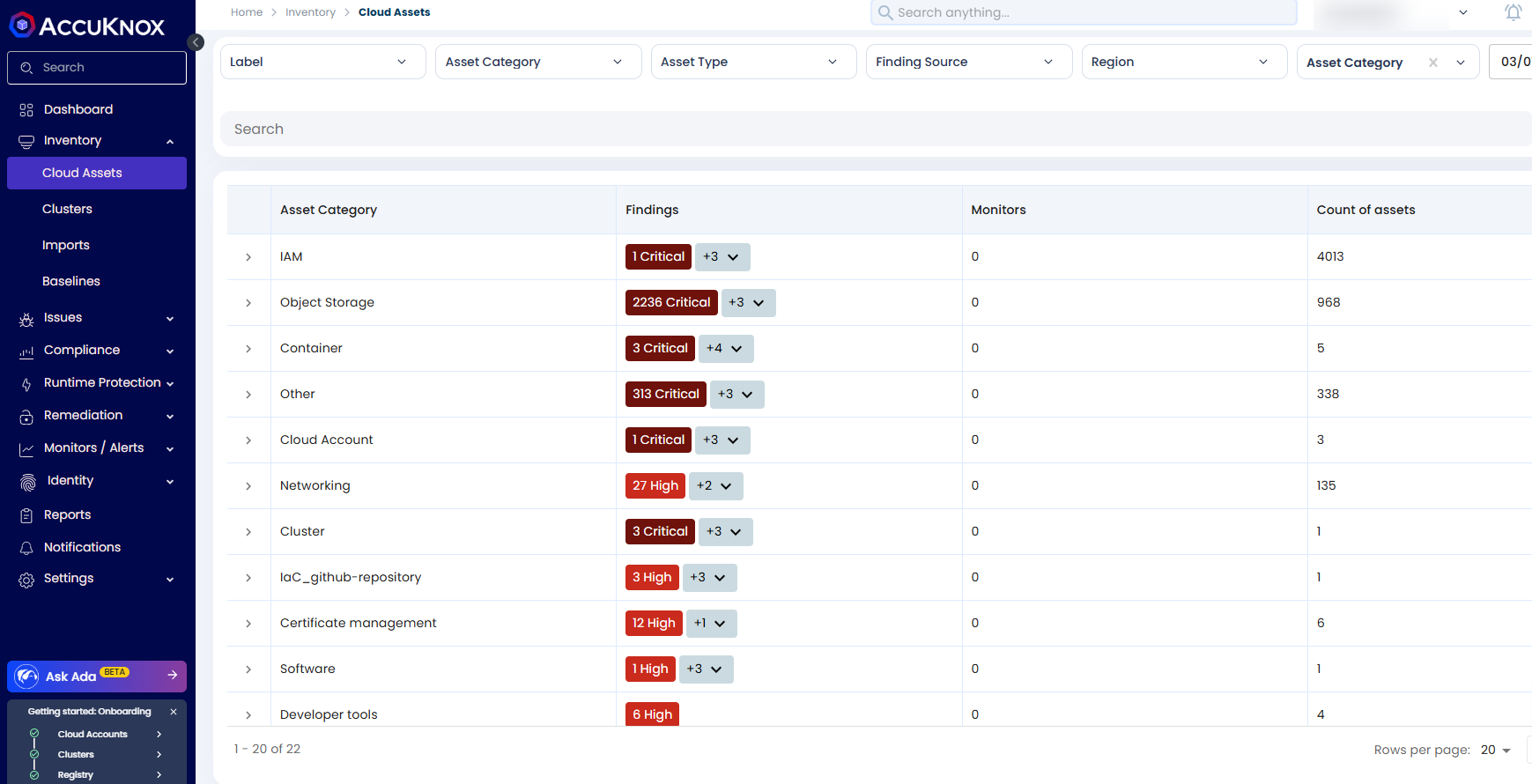Image resolution: width=1532 pixels, height=784 pixels.
Task: Open the Region filter dropdown
Action: pos(1184,62)
